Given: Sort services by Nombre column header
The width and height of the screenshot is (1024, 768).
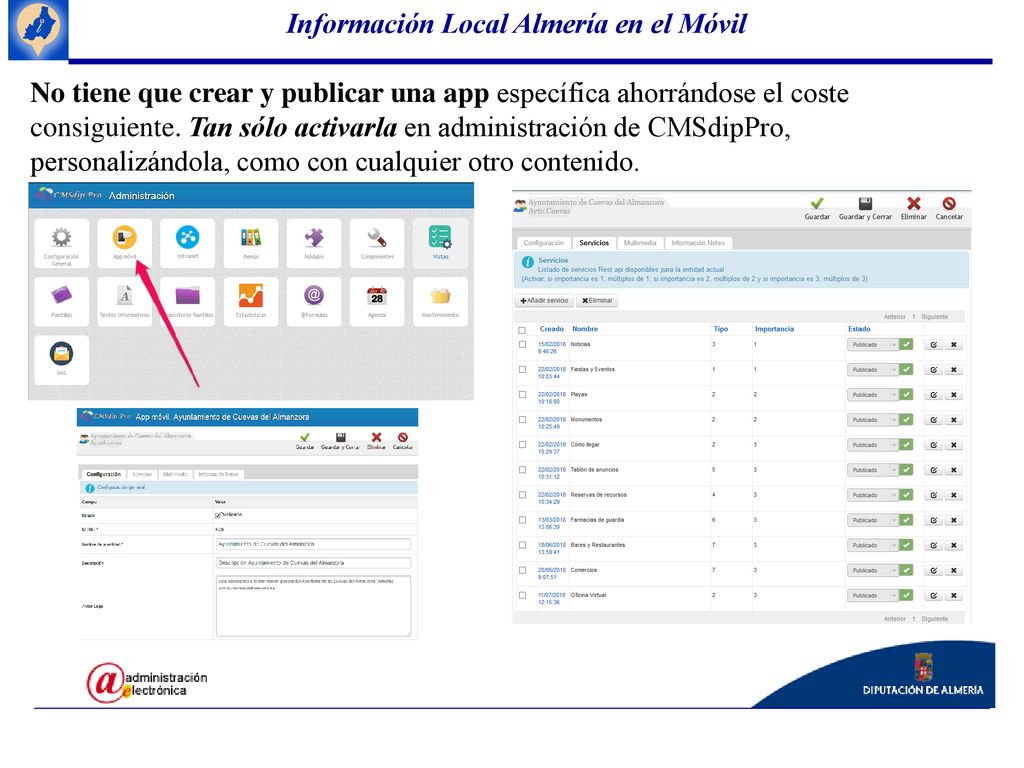Looking at the screenshot, I should pos(584,329).
